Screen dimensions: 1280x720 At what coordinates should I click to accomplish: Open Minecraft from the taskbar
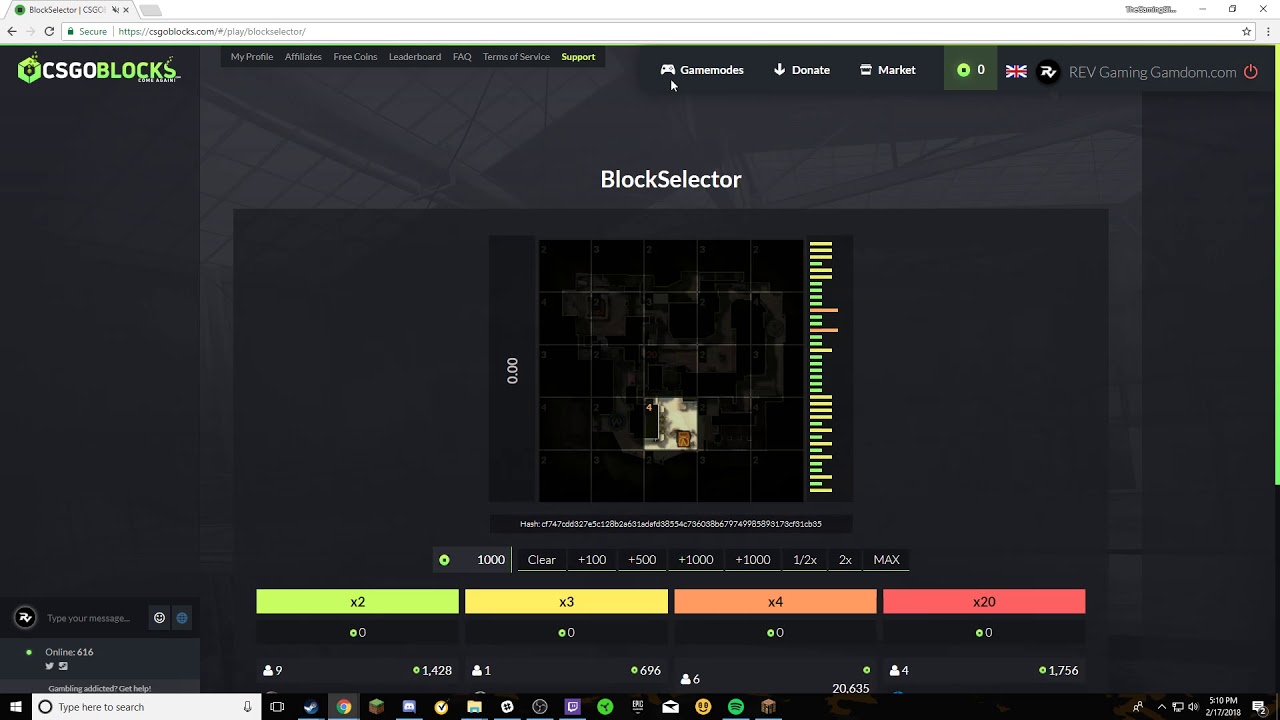[376, 707]
